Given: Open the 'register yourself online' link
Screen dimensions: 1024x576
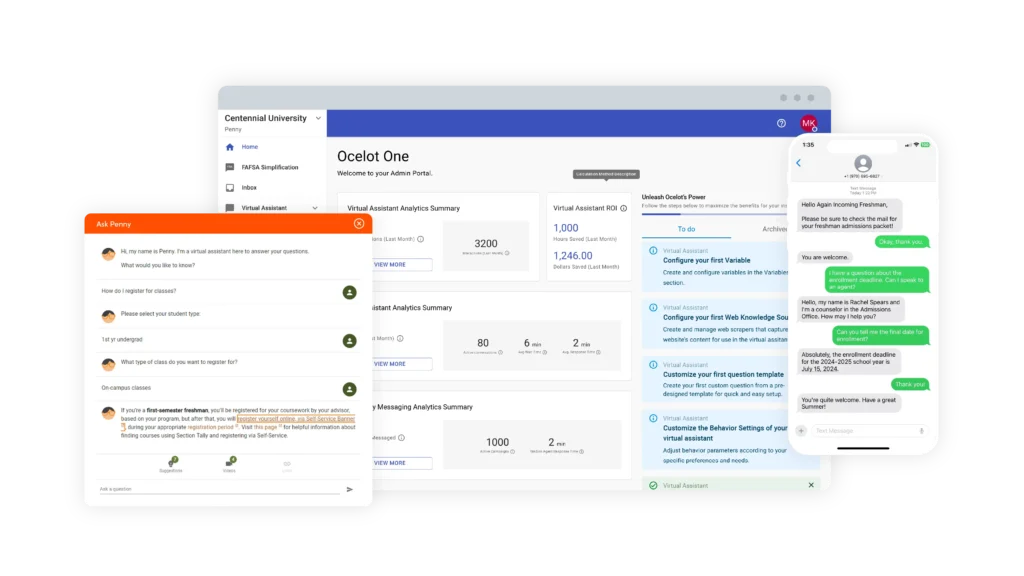Looking at the screenshot, I should [x=296, y=419].
